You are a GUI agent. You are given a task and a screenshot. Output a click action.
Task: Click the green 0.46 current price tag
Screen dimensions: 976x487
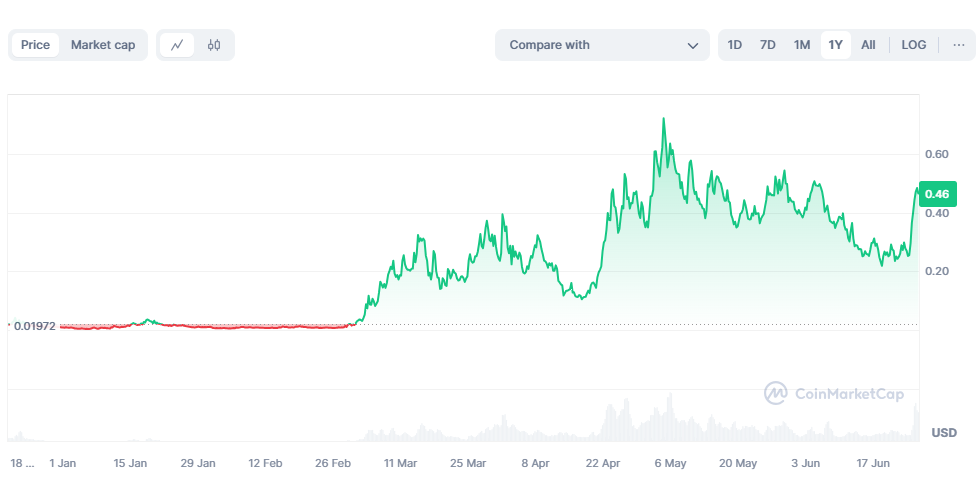937,194
